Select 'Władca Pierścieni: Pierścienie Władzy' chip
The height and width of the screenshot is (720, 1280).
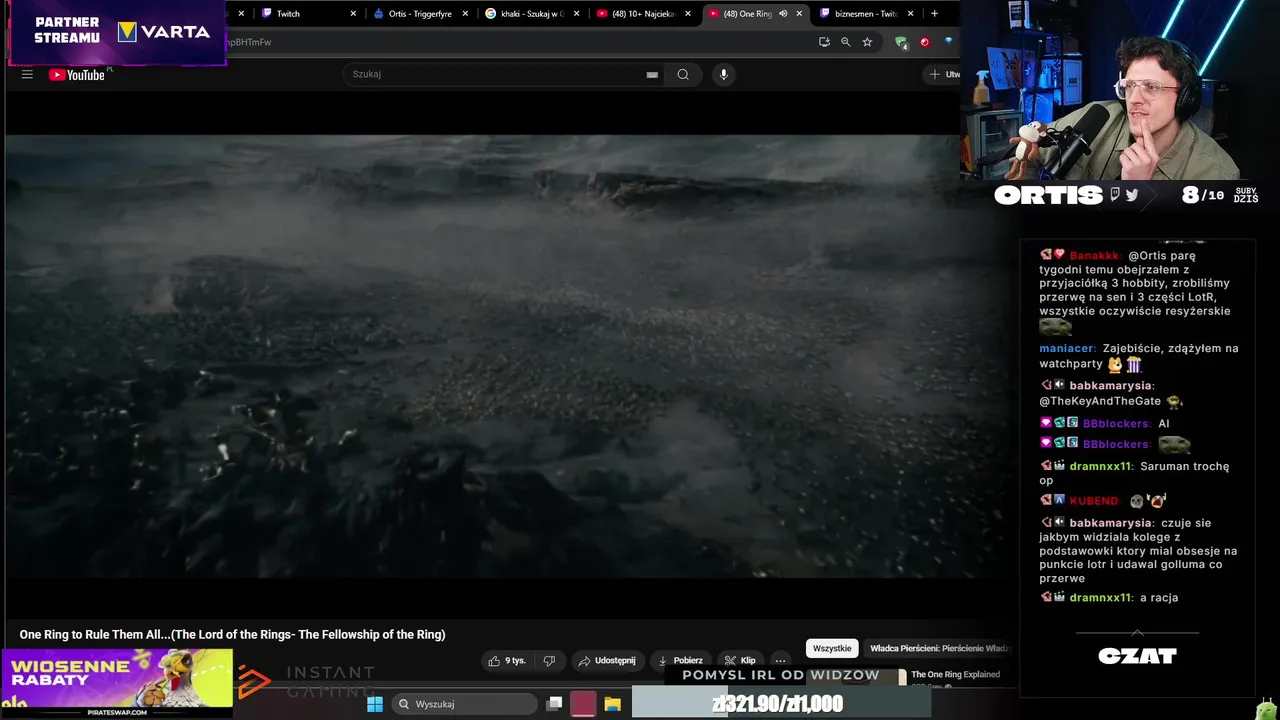[x=940, y=648]
